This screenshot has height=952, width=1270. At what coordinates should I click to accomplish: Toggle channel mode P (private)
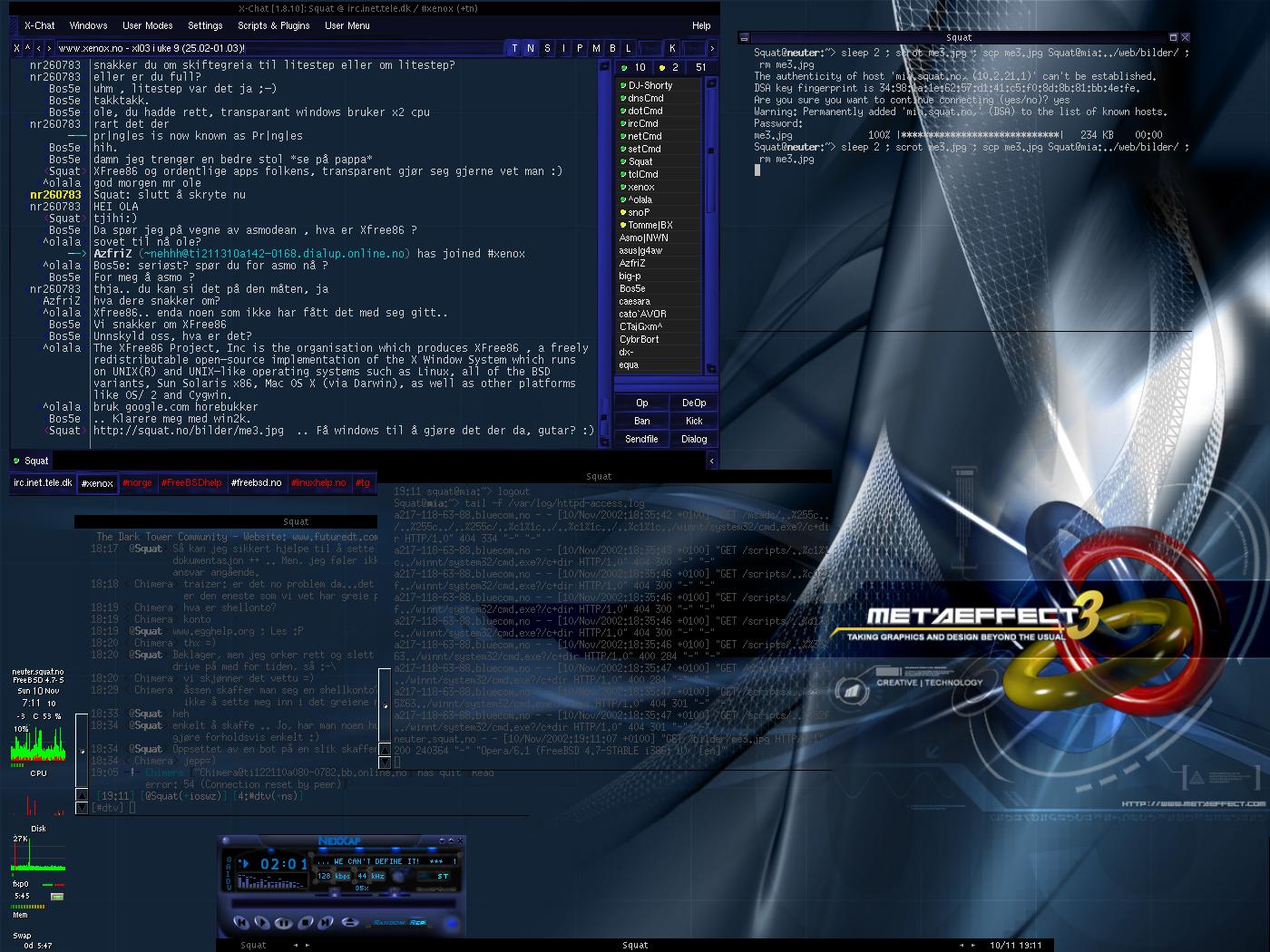tap(580, 48)
